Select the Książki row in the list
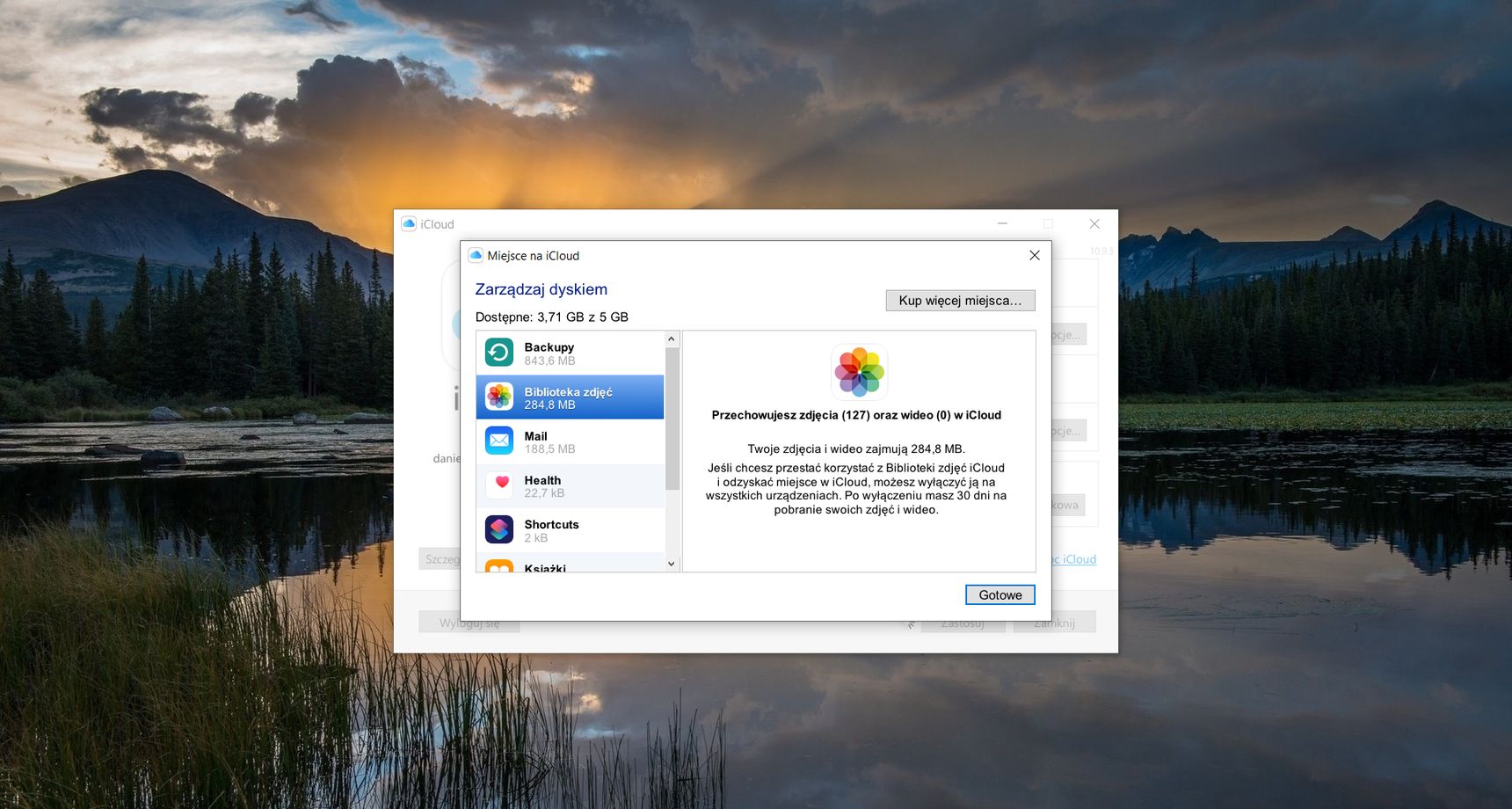Image resolution: width=1512 pixels, height=809 pixels. pyautogui.click(x=571, y=562)
